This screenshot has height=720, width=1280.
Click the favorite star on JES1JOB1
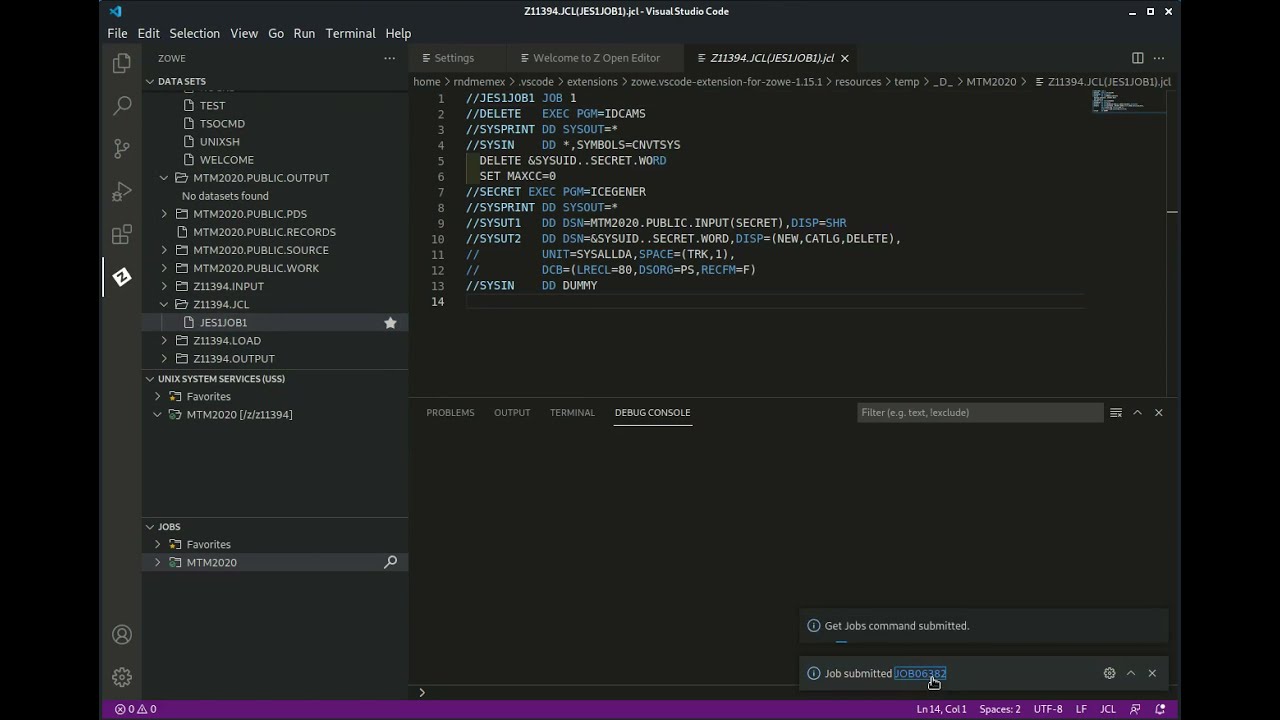390,322
